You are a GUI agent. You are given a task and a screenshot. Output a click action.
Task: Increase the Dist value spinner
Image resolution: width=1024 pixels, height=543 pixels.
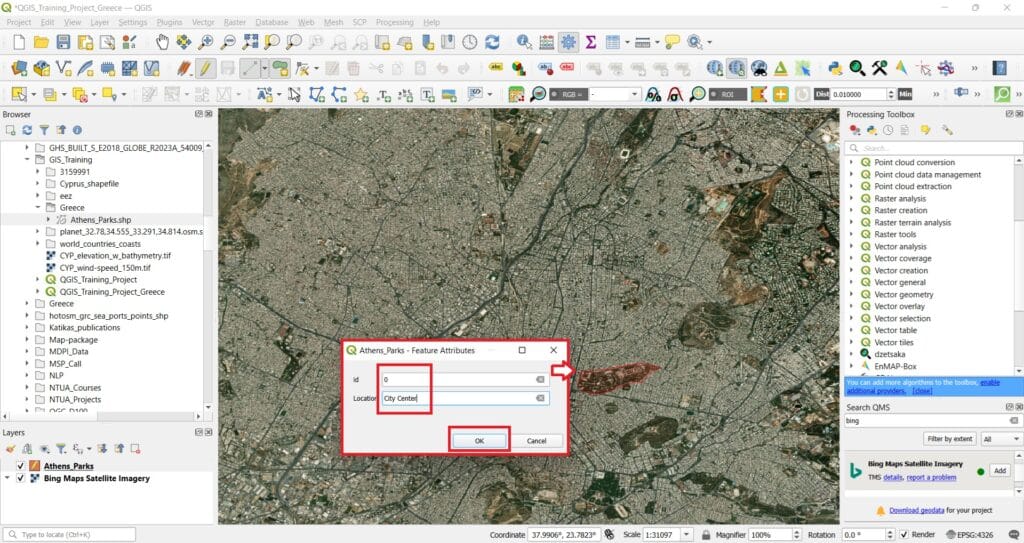(891, 91)
